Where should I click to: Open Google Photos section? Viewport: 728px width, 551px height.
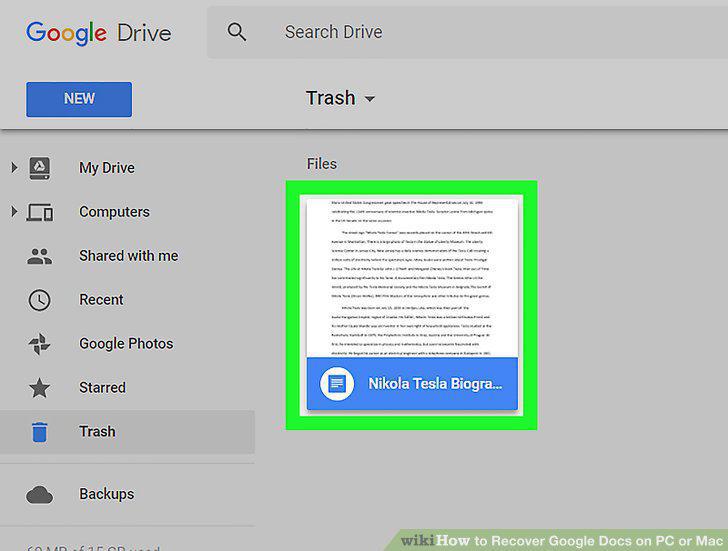tap(126, 344)
